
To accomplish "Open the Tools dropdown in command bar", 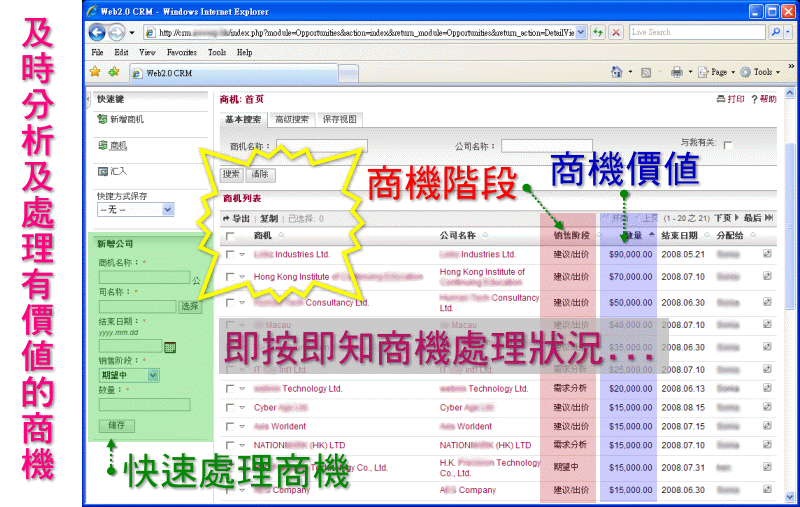I will click(760, 72).
